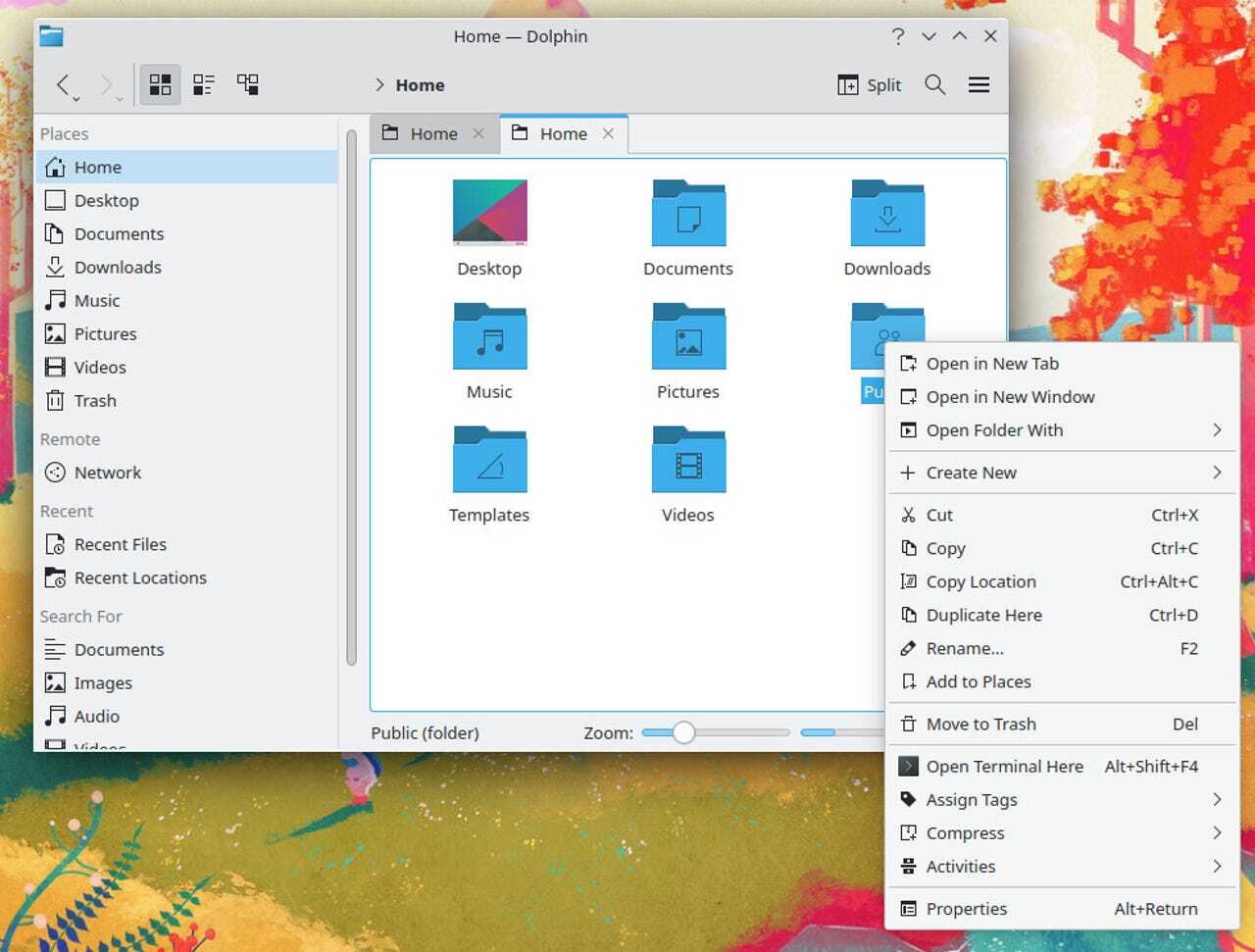Viewport: 1255px width, 952px height.
Task: Go back using the back arrow
Action: click(64, 85)
